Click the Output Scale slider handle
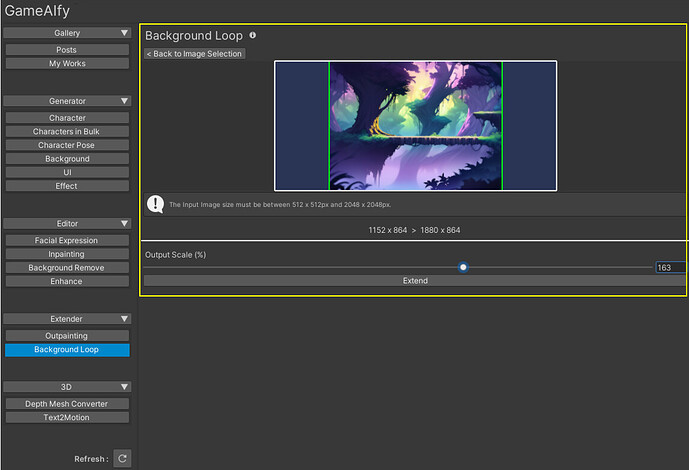This screenshot has height=470, width=689. coord(463,267)
